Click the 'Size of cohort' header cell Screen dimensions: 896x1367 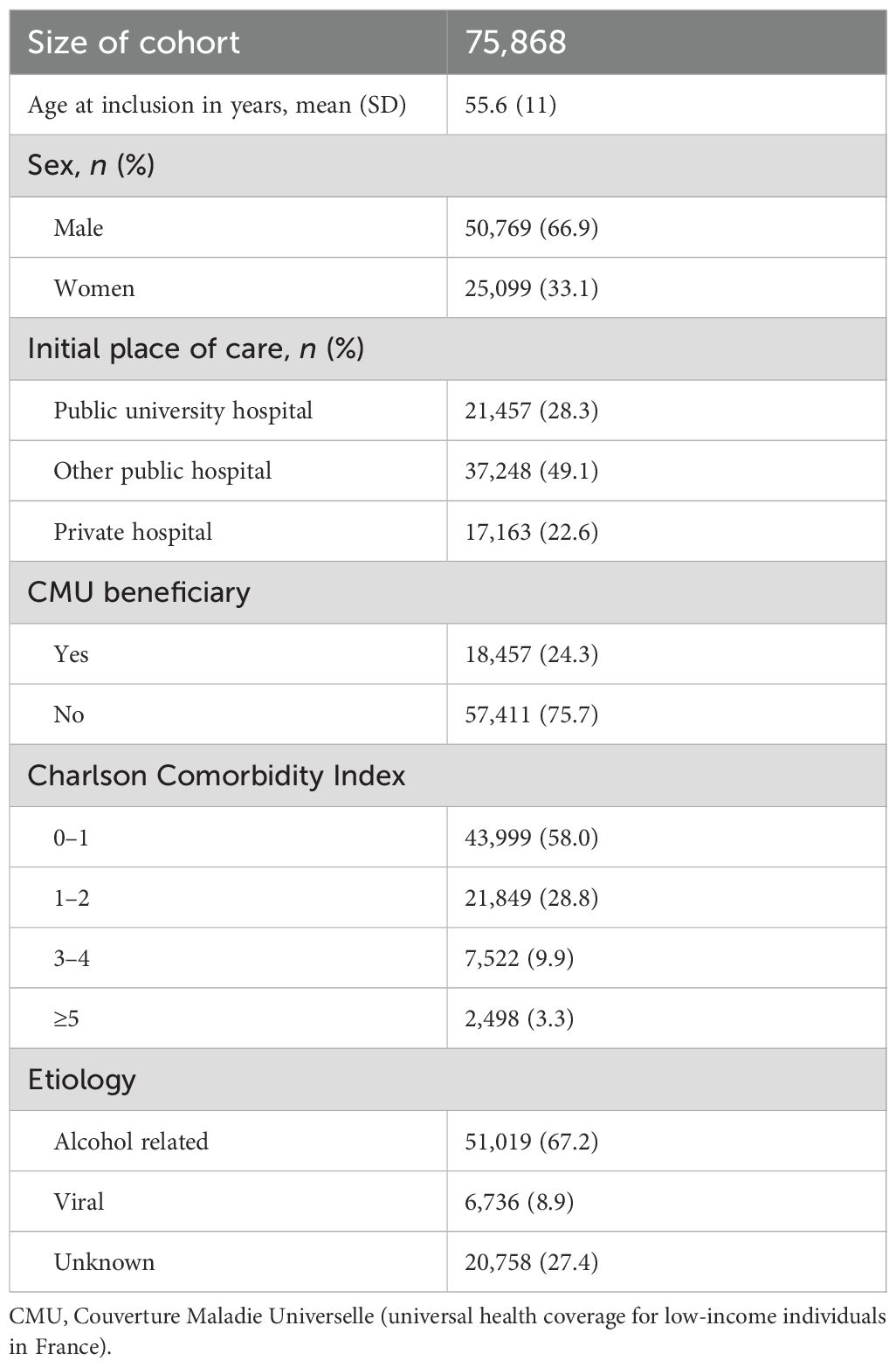[134, 42]
